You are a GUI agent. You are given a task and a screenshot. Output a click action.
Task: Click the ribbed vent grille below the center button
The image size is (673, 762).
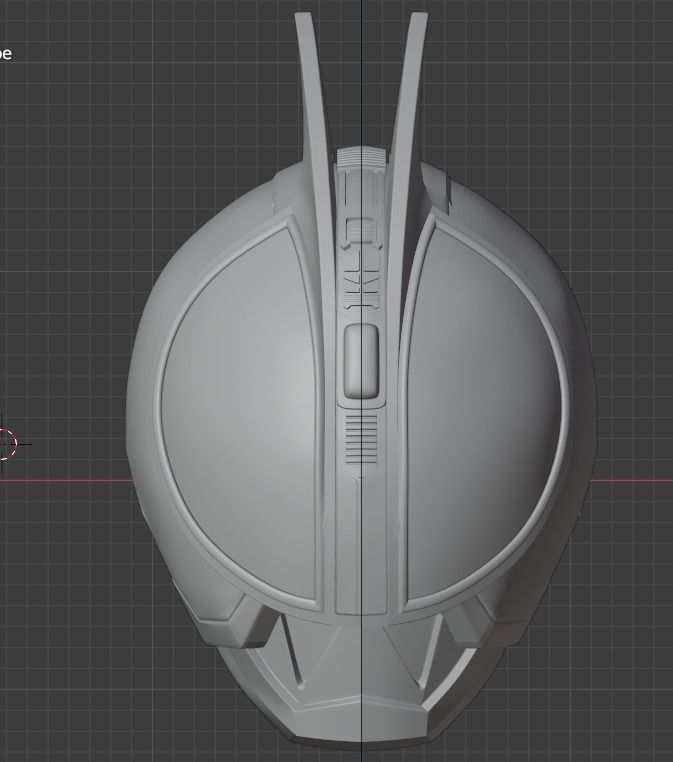pos(361,440)
